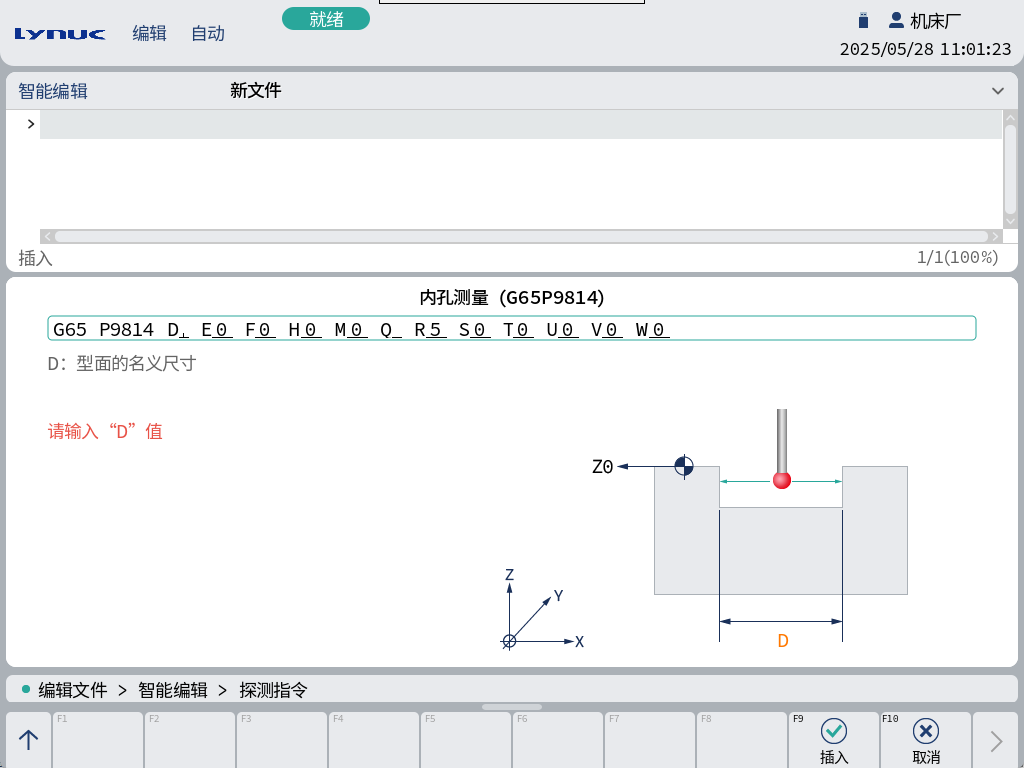Click the Z0 origin marker symbol

pyautogui.click(x=684, y=466)
